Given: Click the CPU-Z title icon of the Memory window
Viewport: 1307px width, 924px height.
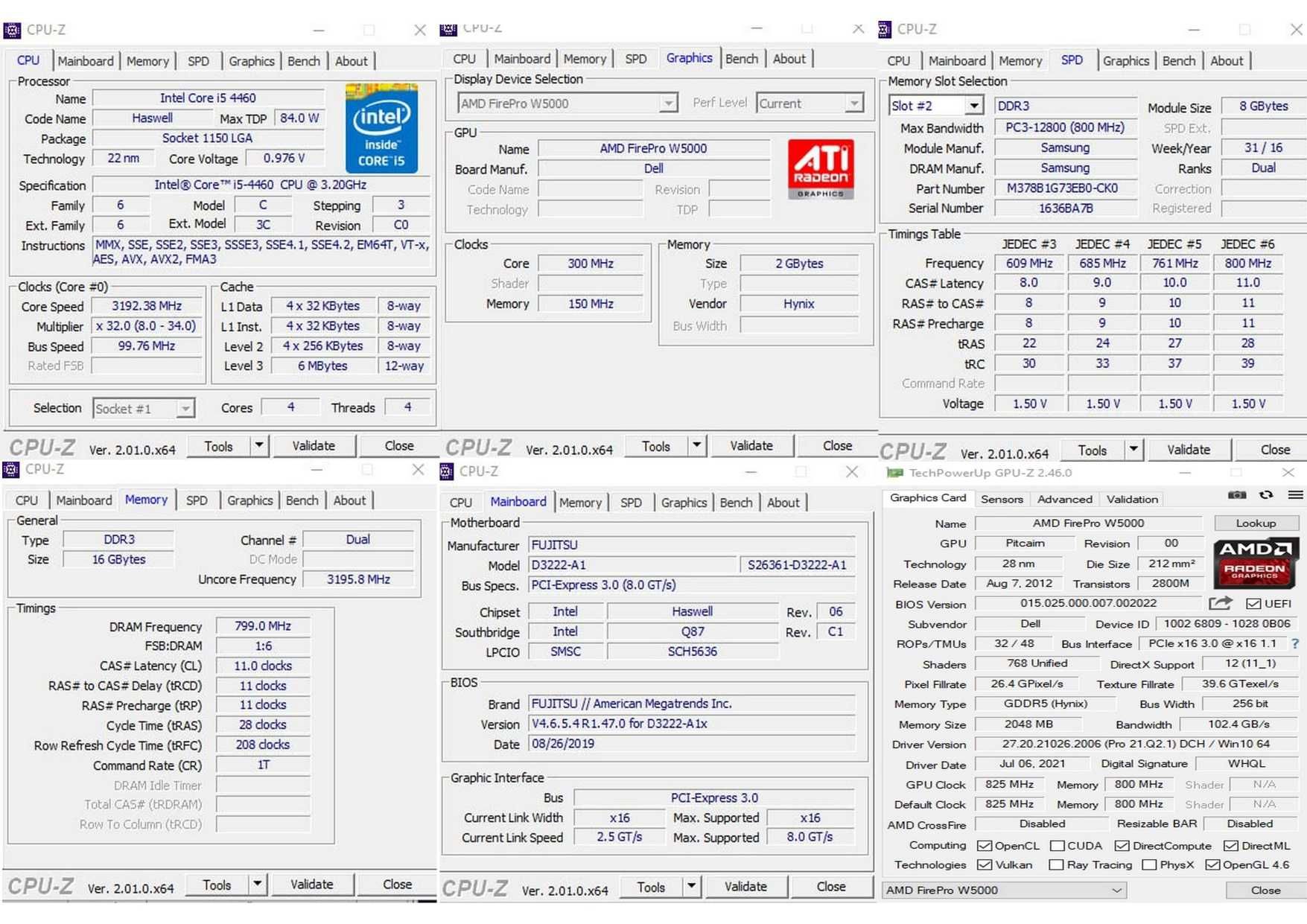Looking at the screenshot, I should 10,469.
